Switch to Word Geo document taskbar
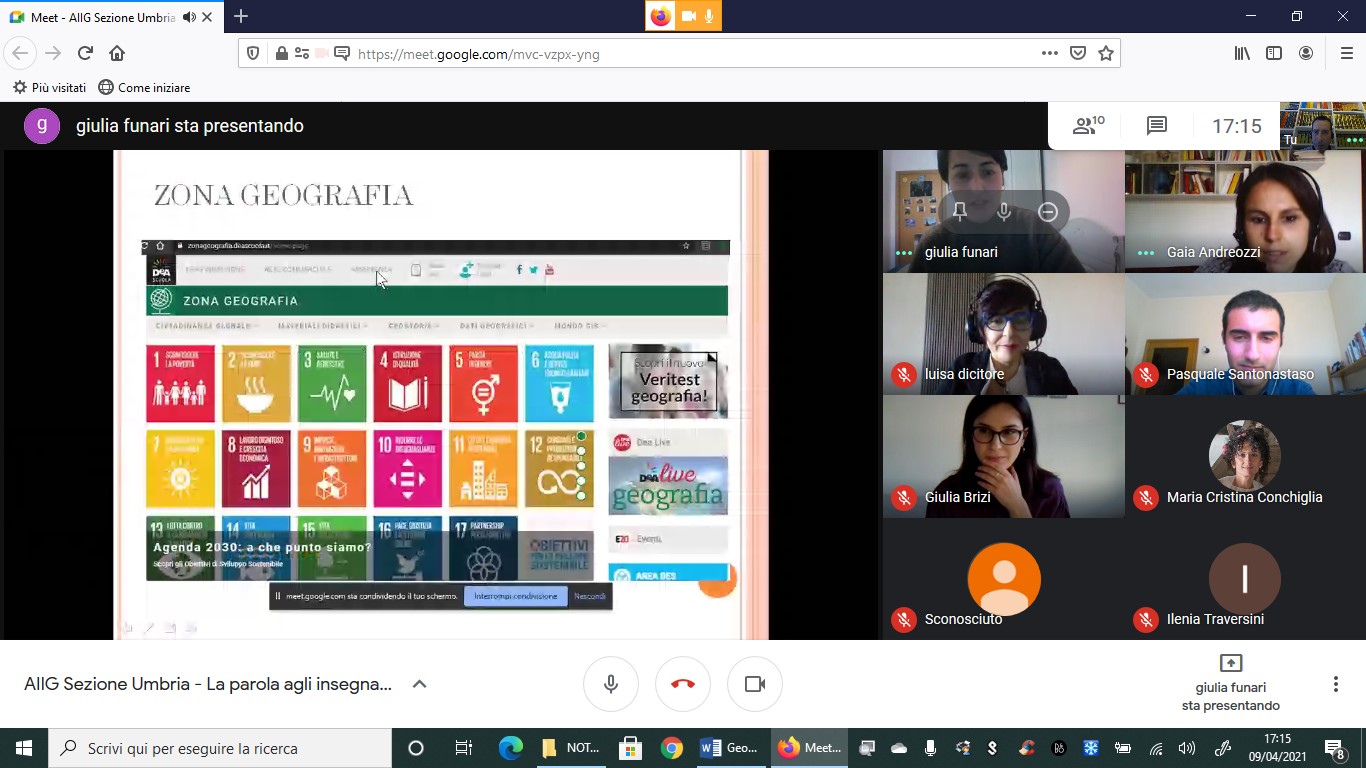 coord(731,748)
